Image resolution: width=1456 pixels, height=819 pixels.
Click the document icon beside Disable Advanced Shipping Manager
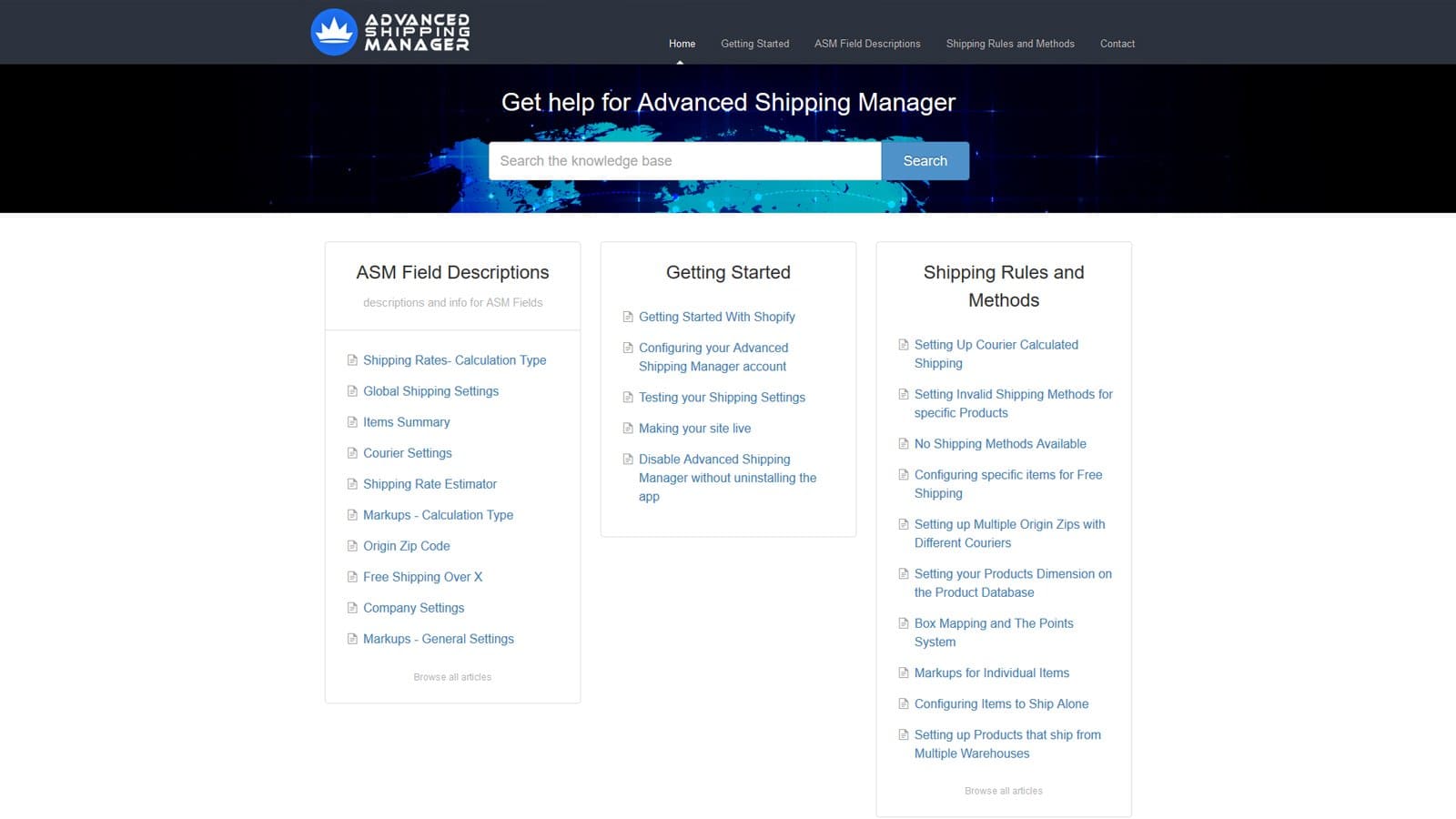tap(628, 460)
